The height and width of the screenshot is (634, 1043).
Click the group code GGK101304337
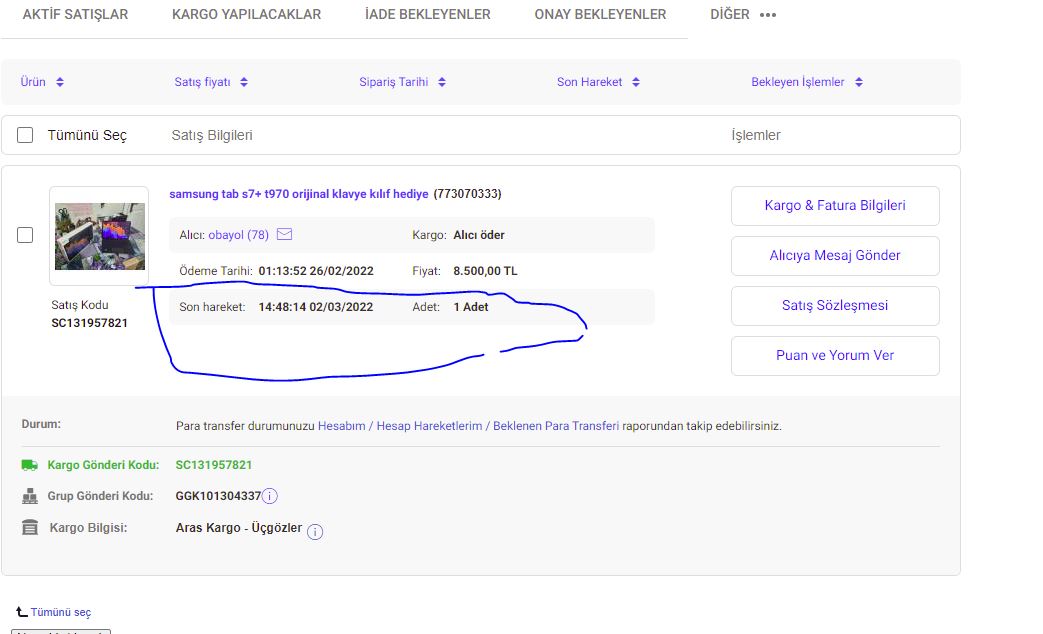click(218, 496)
